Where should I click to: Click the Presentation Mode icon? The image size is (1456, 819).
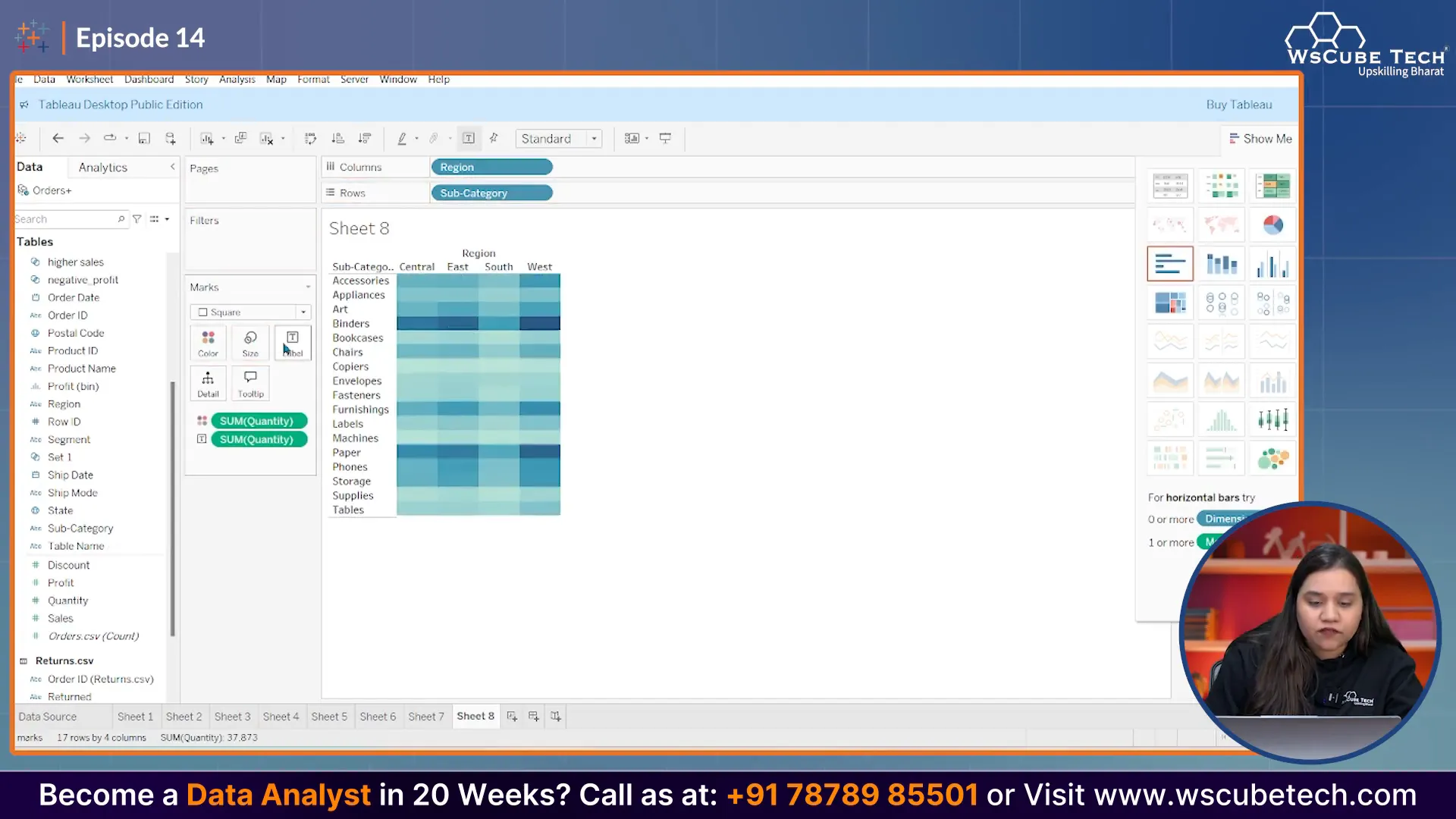(x=665, y=139)
